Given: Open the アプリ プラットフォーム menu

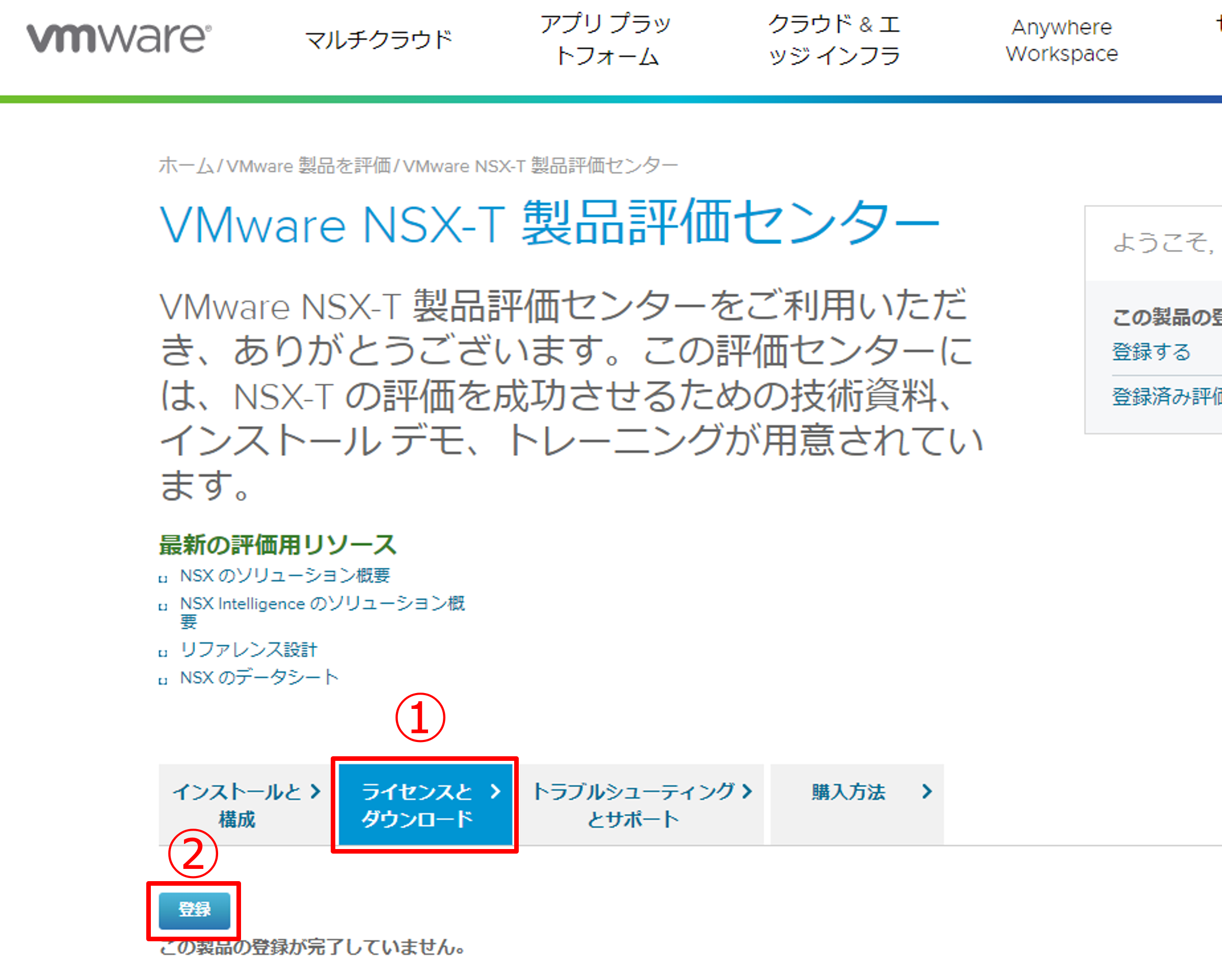Looking at the screenshot, I should [605, 40].
